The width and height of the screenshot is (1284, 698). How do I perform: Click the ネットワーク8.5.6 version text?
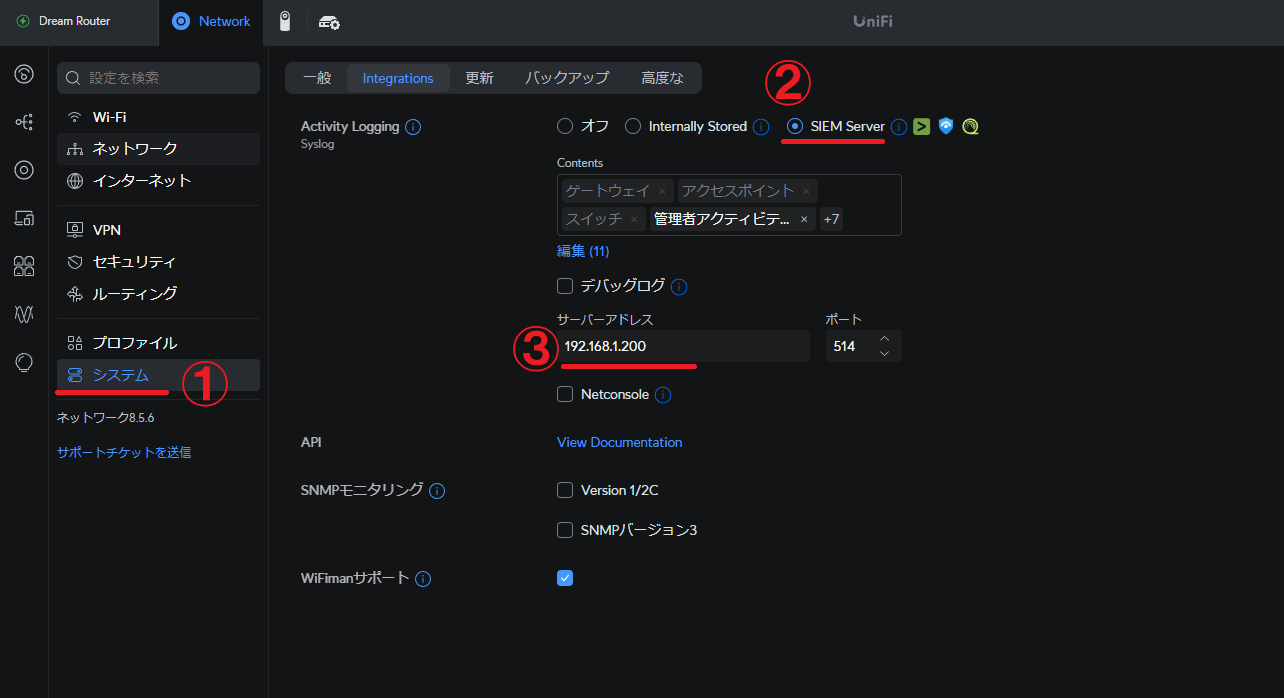[x=106, y=418]
